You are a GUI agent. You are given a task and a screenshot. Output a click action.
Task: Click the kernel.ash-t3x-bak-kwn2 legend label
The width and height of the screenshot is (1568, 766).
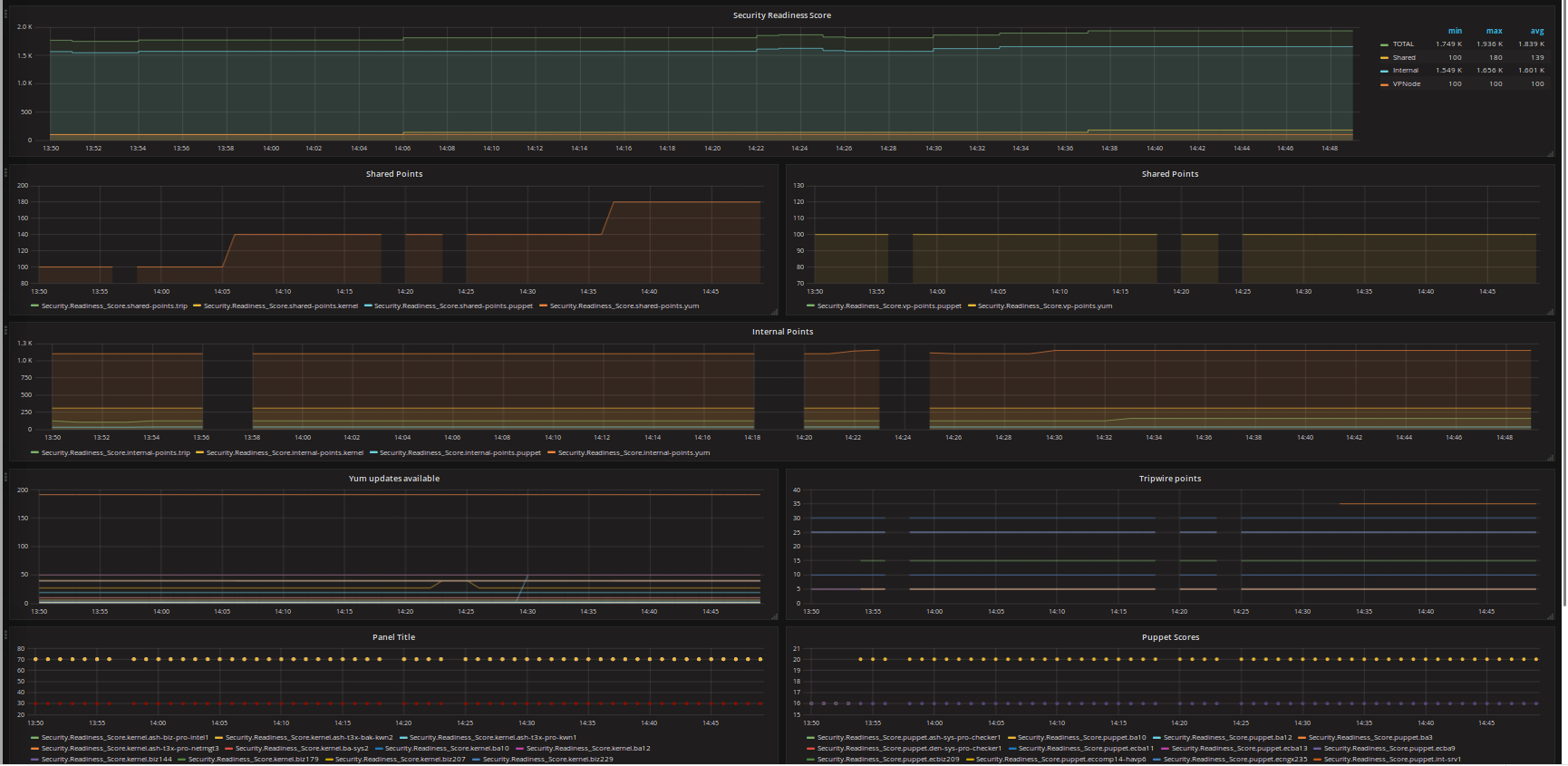pyautogui.click(x=309, y=738)
